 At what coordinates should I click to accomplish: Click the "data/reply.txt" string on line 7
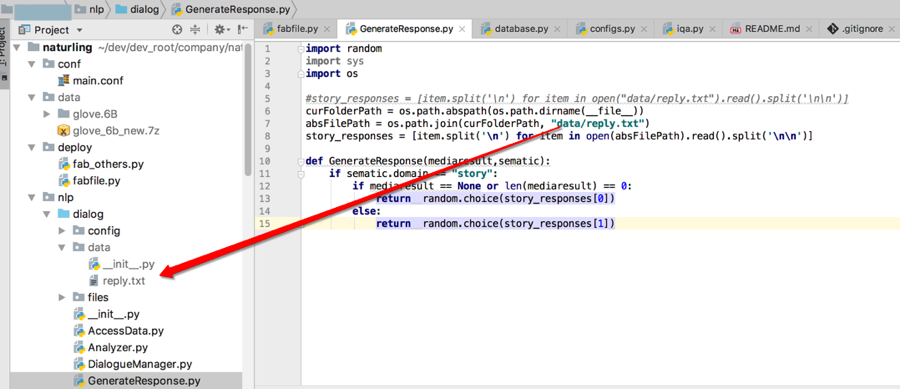(599, 123)
